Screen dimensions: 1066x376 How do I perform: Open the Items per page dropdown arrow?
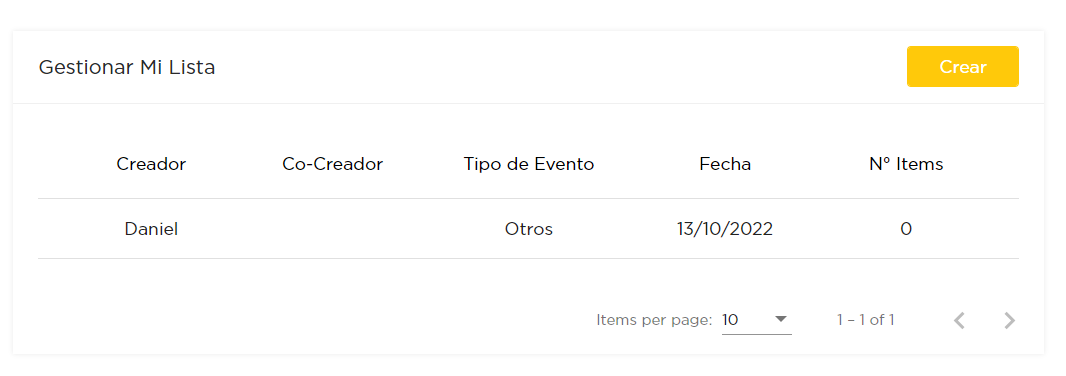[x=780, y=319]
